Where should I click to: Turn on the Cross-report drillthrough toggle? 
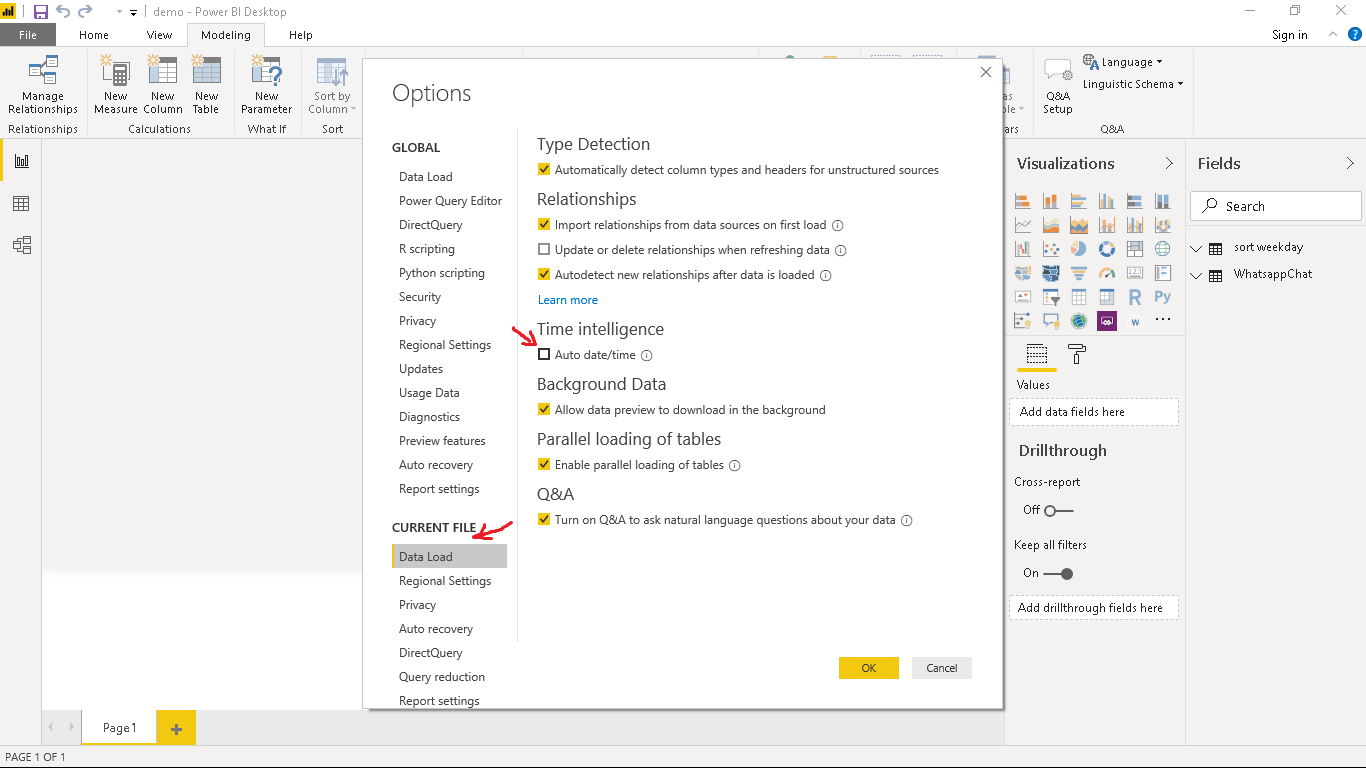click(1058, 511)
